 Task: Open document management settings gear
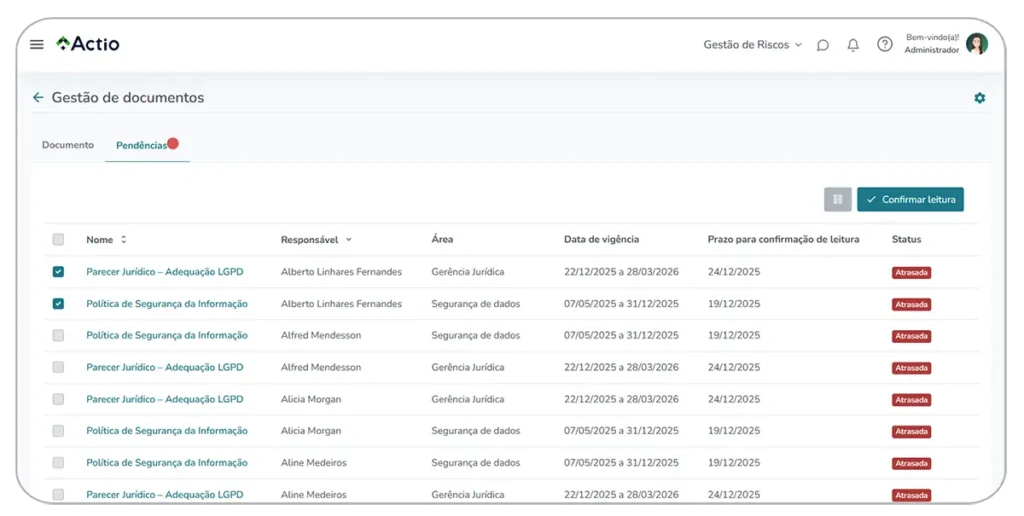coord(979,98)
